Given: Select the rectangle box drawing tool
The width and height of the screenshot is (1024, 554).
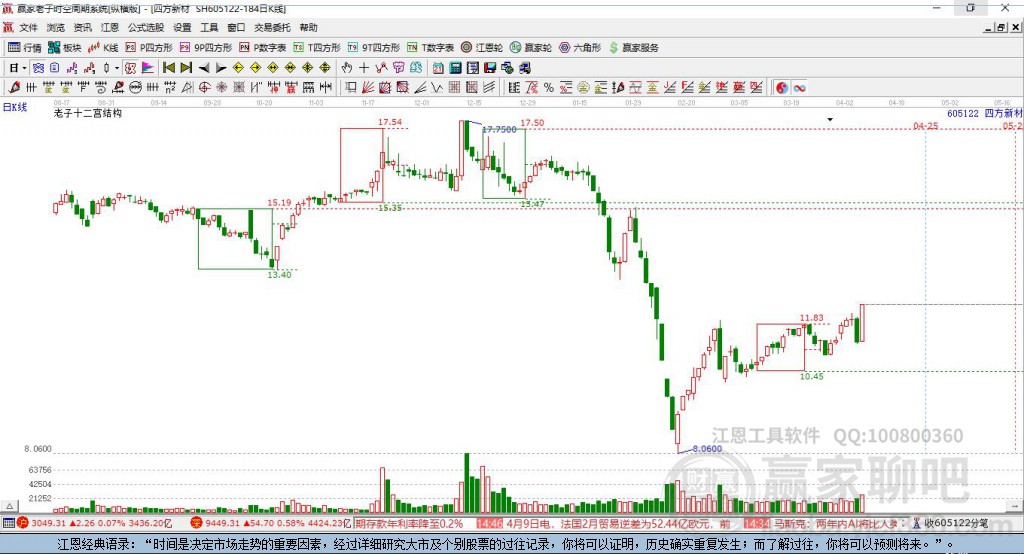Looking at the screenshot, I should click(351, 88).
